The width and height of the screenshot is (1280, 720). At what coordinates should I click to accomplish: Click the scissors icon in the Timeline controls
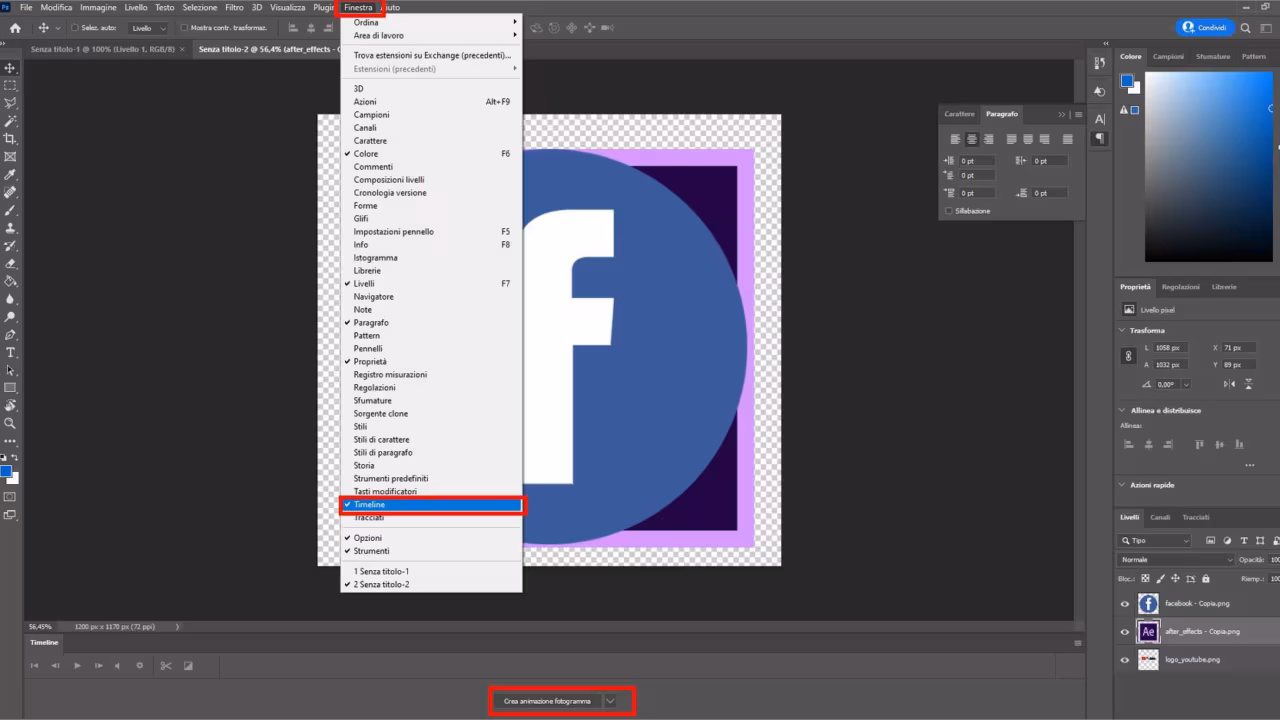click(163, 664)
